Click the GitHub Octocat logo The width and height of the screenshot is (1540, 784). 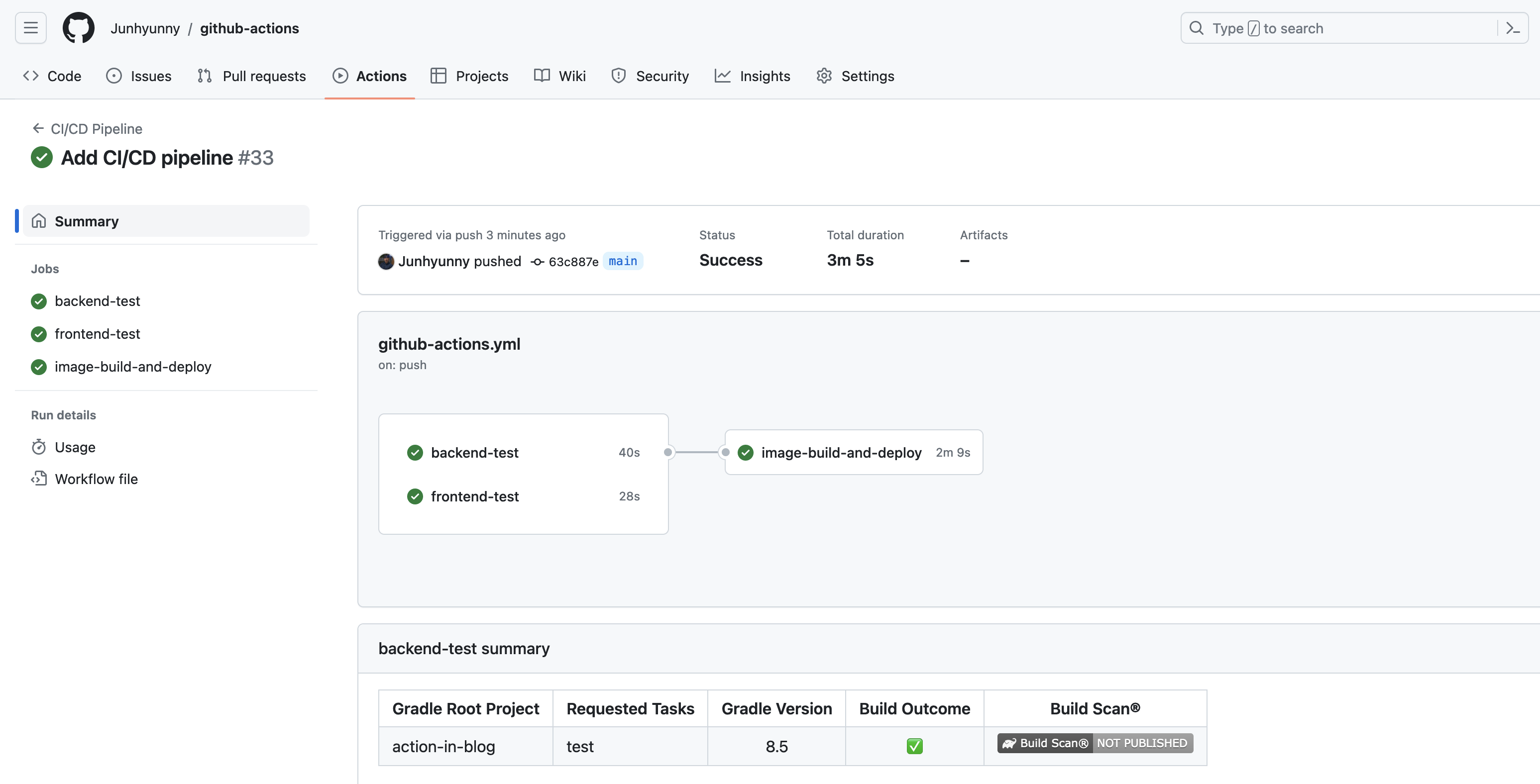(x=78, y=28)
